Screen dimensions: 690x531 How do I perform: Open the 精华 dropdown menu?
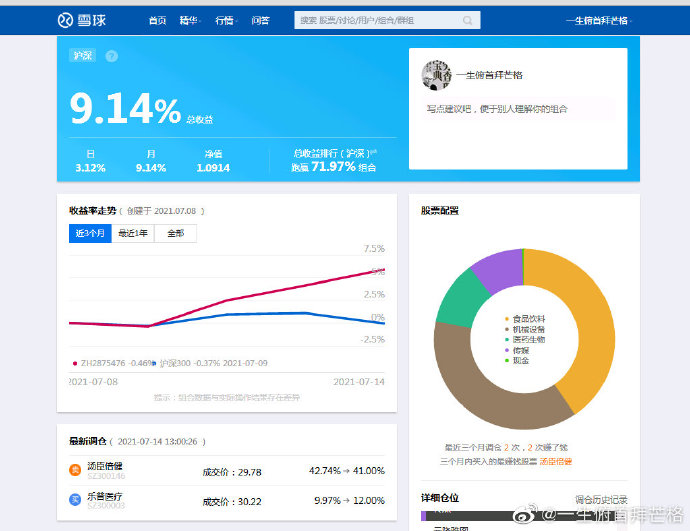[190, 20]
